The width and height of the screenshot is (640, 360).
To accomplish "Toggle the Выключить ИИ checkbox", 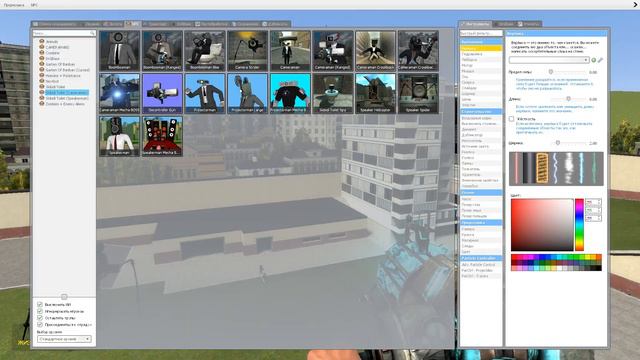I will point(40,304).
